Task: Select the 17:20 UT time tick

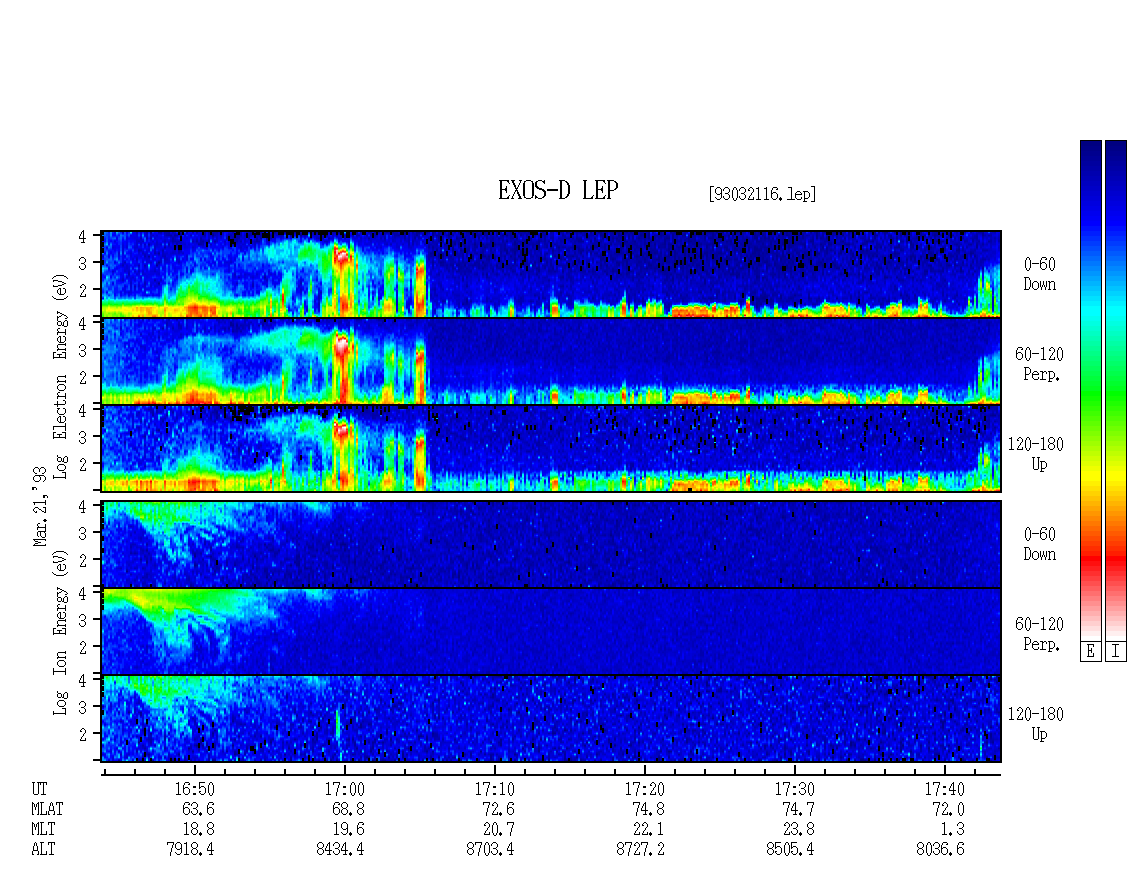Action: tap(644, 789)
